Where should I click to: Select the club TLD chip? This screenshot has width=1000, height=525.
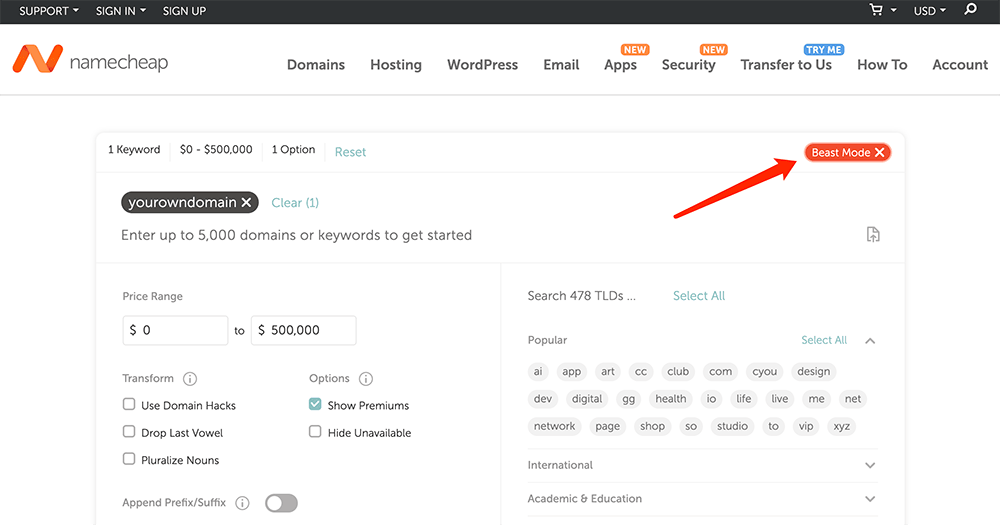click(678, 371)
